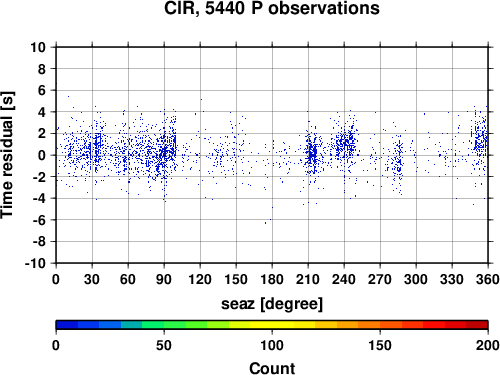Click the plot title 'CIR, 5440 P observations'

click(272, 8)
